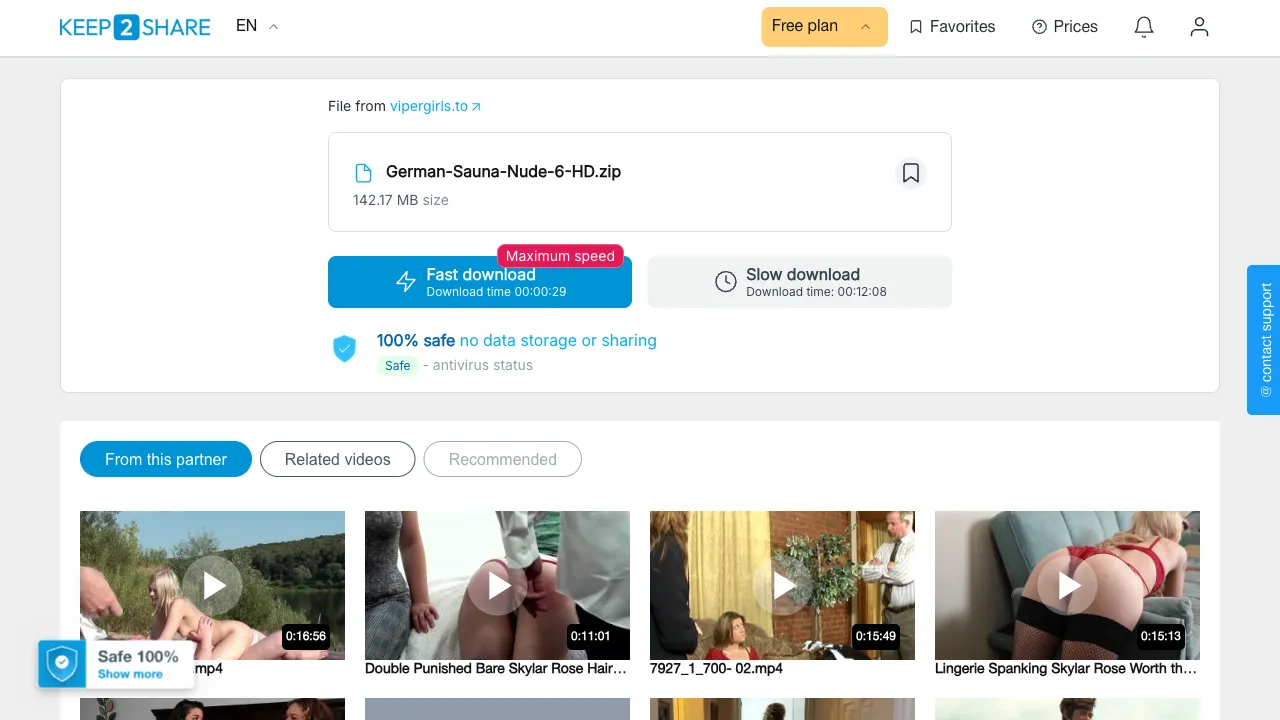Open the notifications bell icon
Screen dimensions: 1280x720
(1144, 27)
